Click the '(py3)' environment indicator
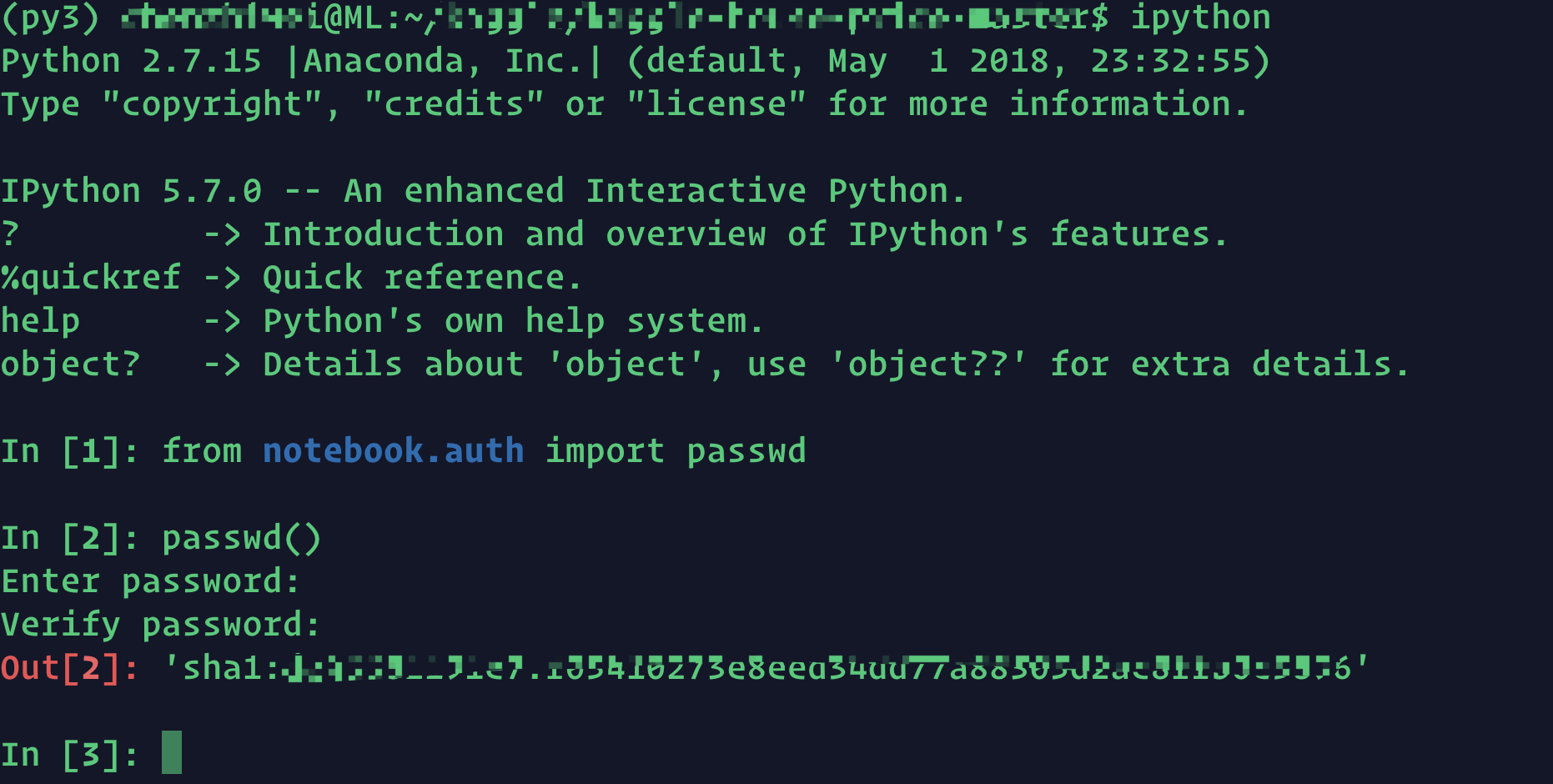This screenshot has height=784, width=1553. 50,18
